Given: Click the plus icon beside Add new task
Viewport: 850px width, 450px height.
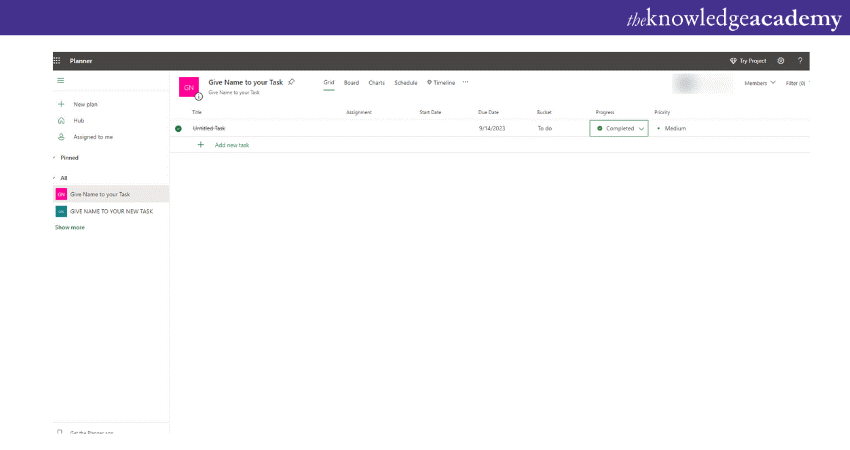Looking at the screenshot, I should tap(200, 145).
